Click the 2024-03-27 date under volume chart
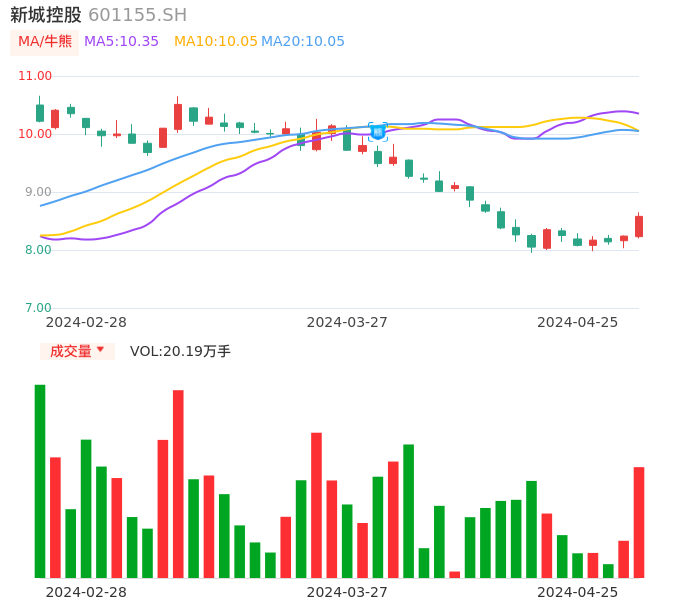 [x=347, y=592]
